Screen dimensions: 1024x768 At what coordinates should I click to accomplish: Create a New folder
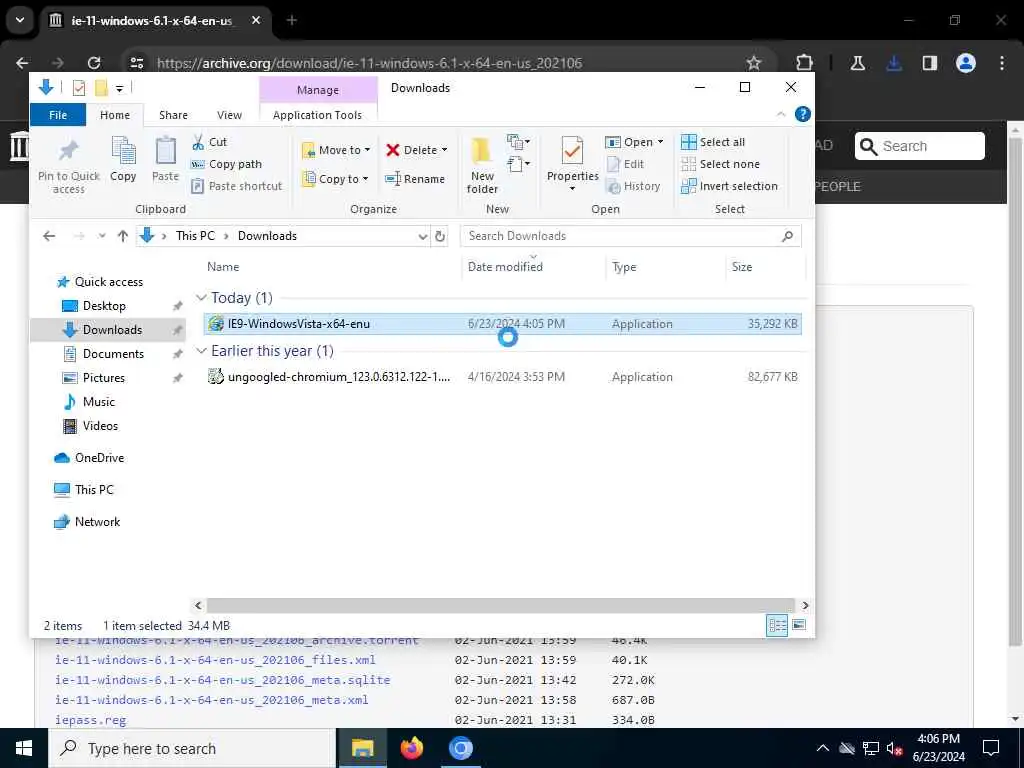pyautogui.click(x=483, y=166)
